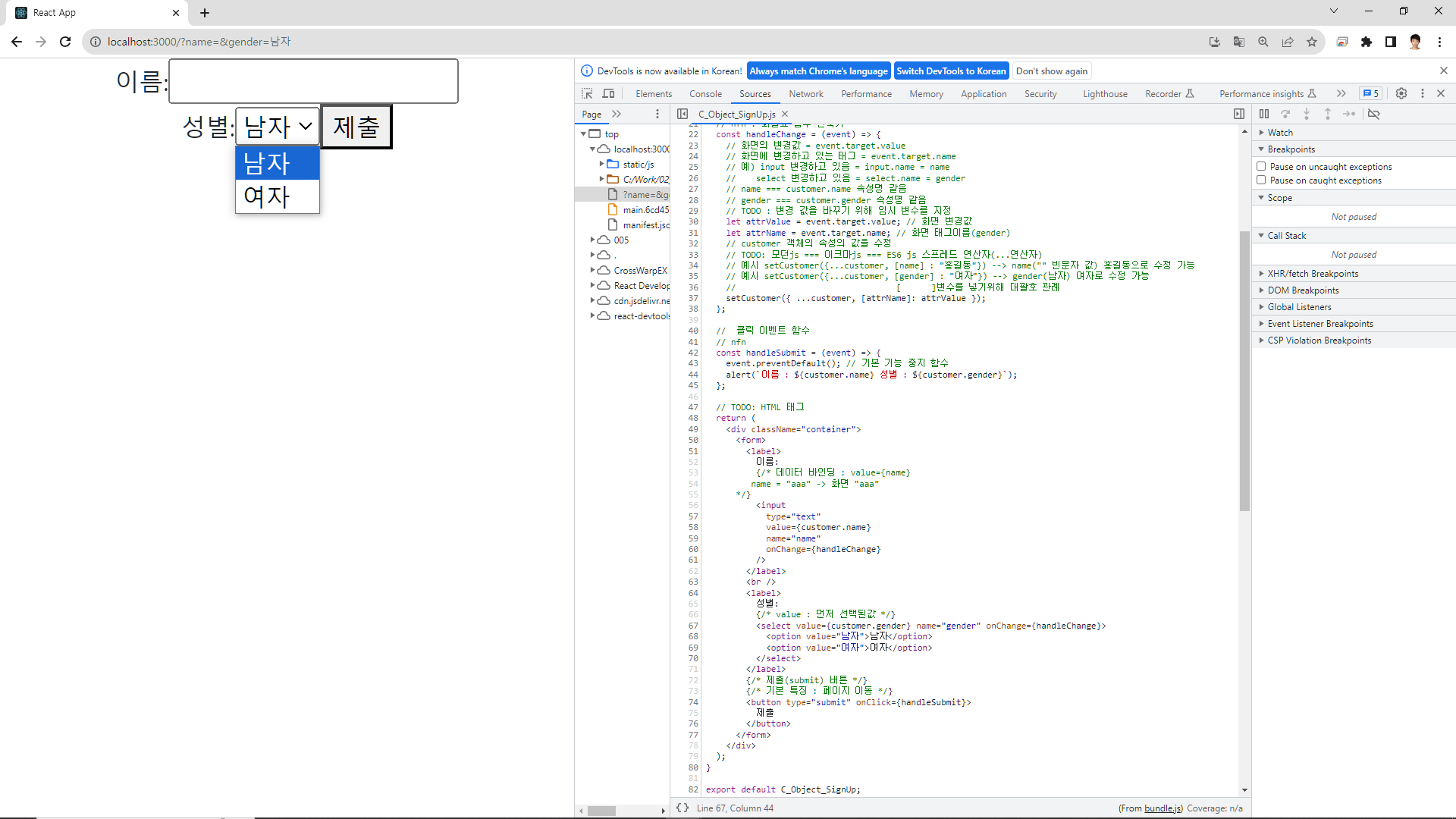Click Switch DevTools to Korean button
This screenshot has width=1456, height=819.
tap(951, 71)
